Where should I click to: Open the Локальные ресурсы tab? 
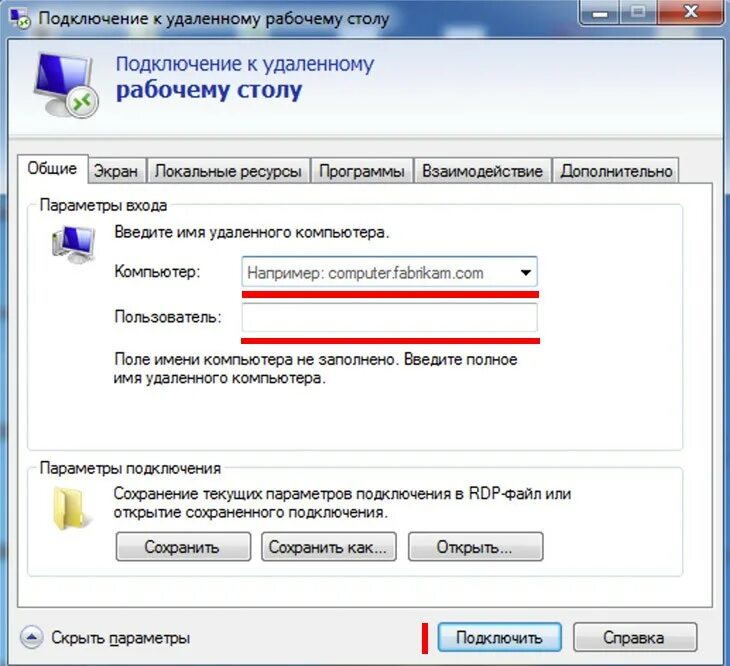click(228, 171)
